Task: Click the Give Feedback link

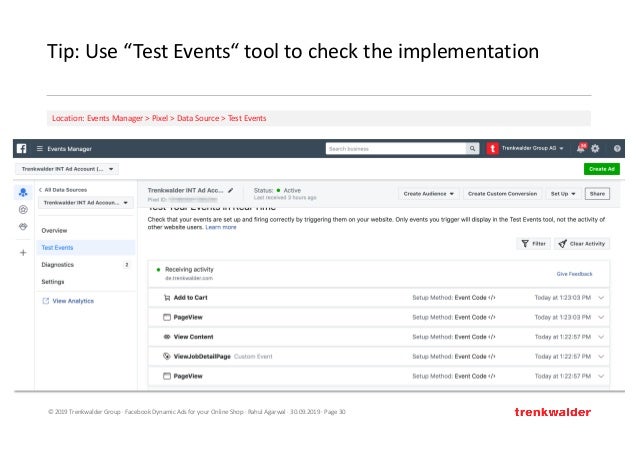Action: 574,274
